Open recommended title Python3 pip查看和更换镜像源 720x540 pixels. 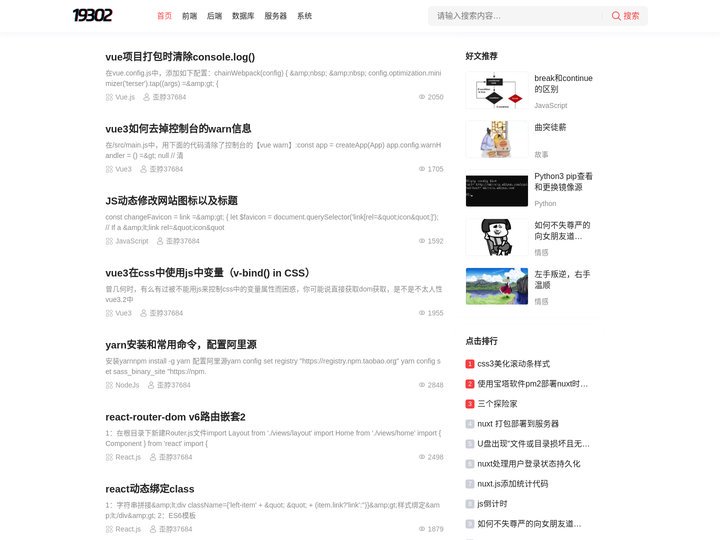click(563, 182)
